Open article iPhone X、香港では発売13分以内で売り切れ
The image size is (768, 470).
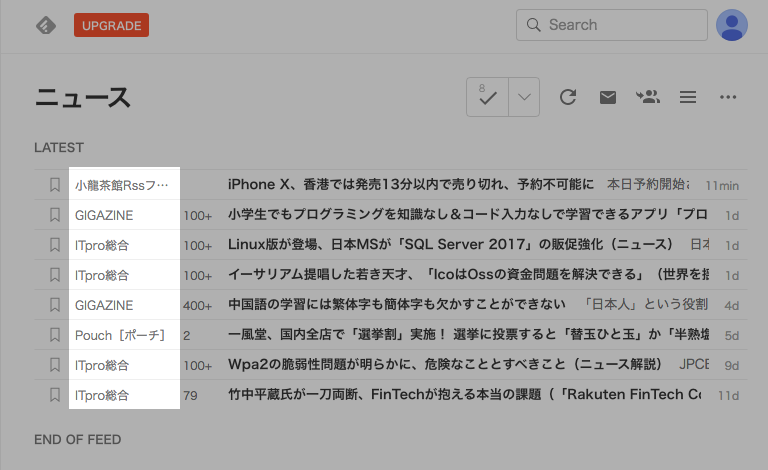[410, 185]
